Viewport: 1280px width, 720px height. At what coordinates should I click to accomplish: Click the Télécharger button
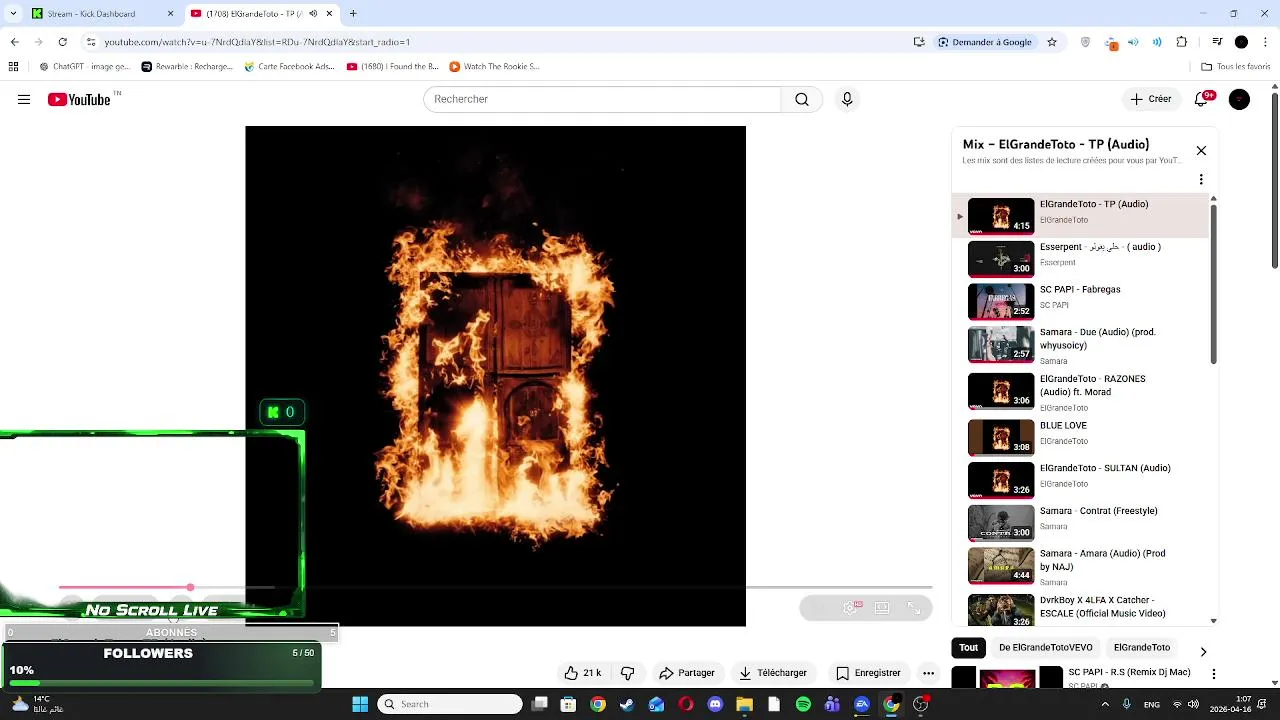tap(773, 673)
